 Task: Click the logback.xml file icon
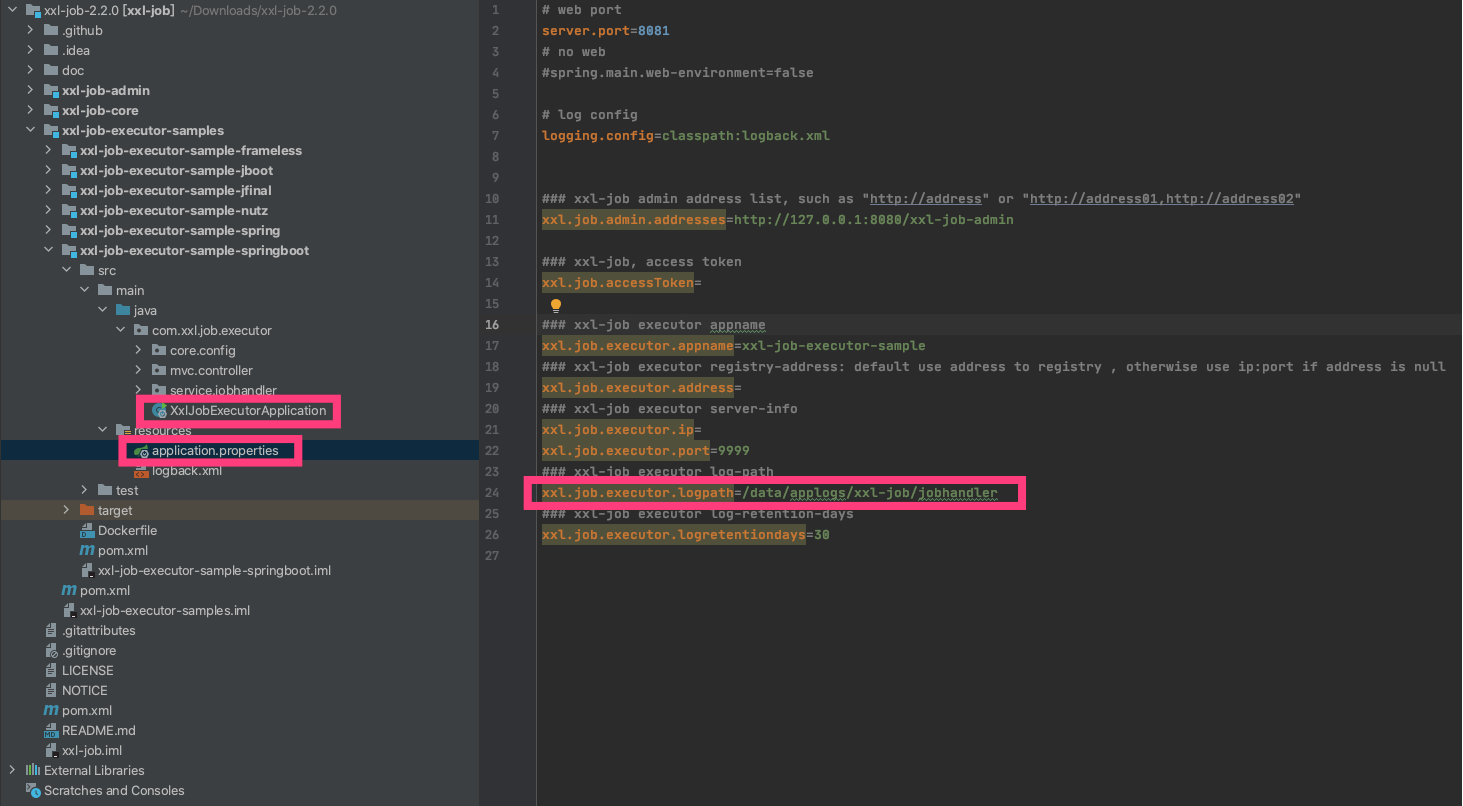tap(141, 471)
